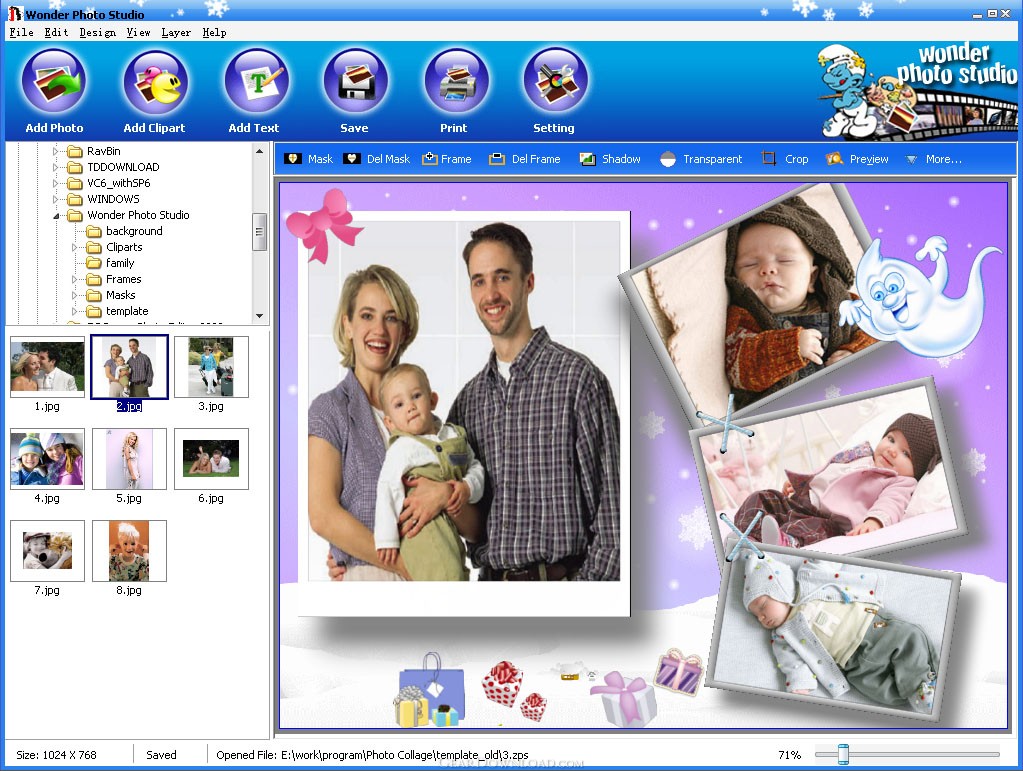Screen dimensions: 1023x771
Task: Select the large family photo on canvas
Action: click(464, 412)
